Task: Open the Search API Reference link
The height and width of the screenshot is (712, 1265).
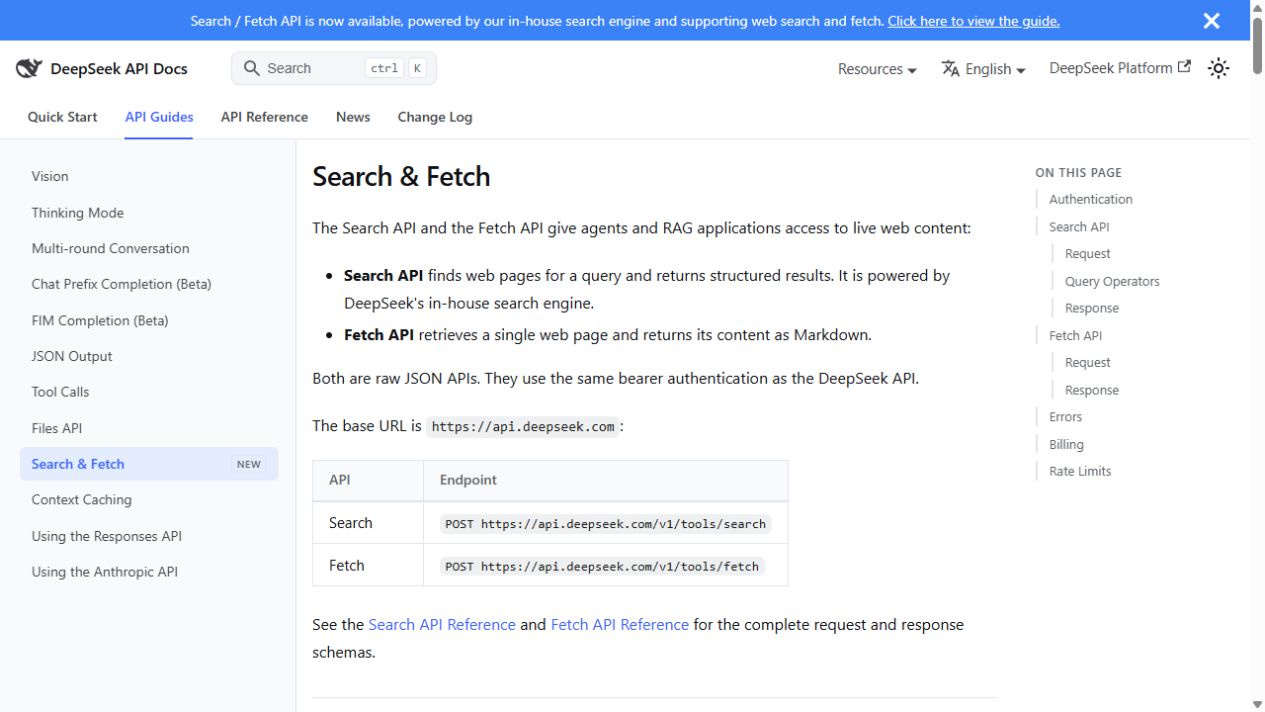Action: point(442,624)
